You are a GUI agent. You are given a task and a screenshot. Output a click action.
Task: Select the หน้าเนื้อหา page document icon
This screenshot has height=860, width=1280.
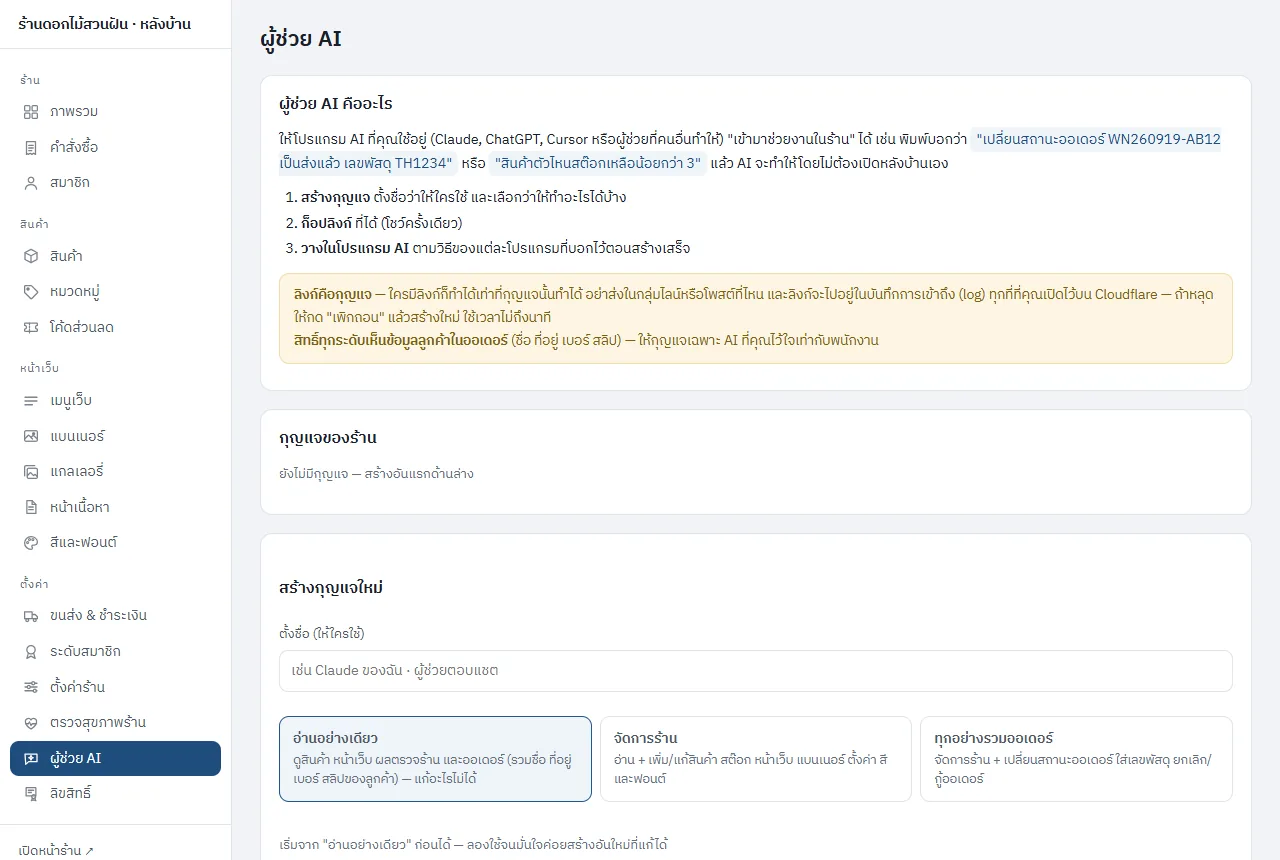pyautogui.click(x=31, y=507)
